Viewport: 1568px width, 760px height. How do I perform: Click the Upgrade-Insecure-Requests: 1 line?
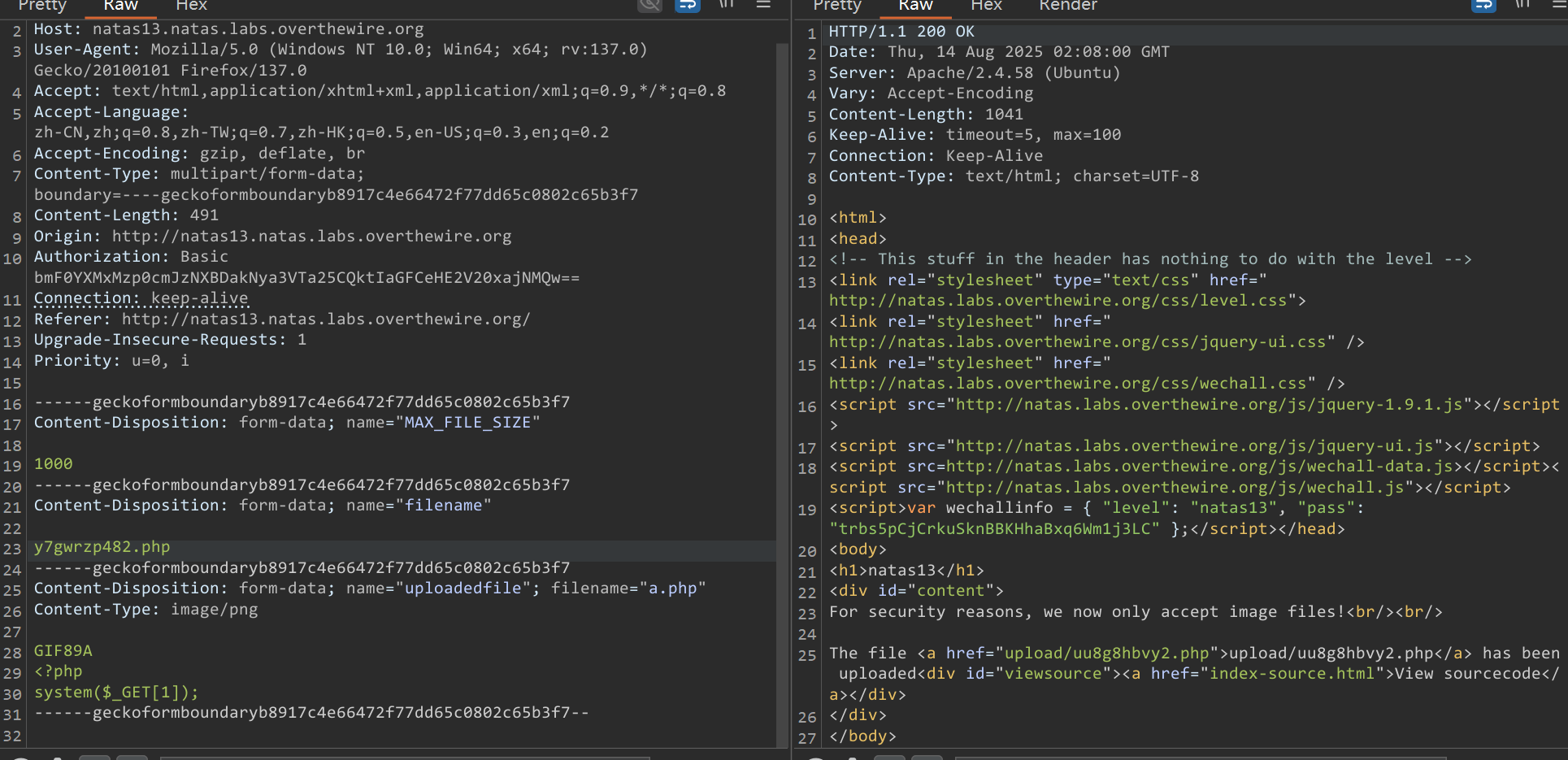pyautogui.click(x=170, y=340)
